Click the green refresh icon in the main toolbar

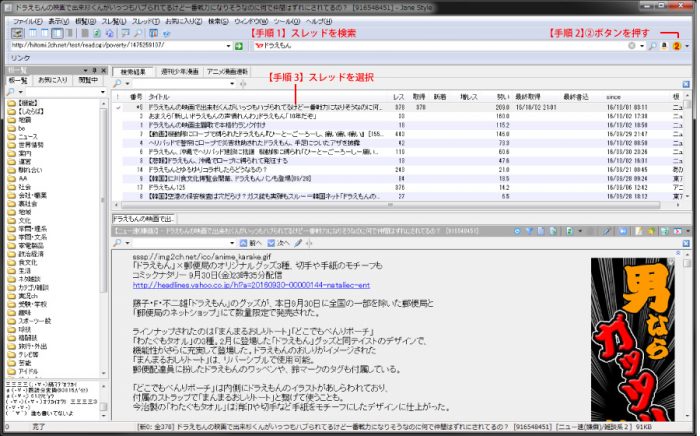97,33
